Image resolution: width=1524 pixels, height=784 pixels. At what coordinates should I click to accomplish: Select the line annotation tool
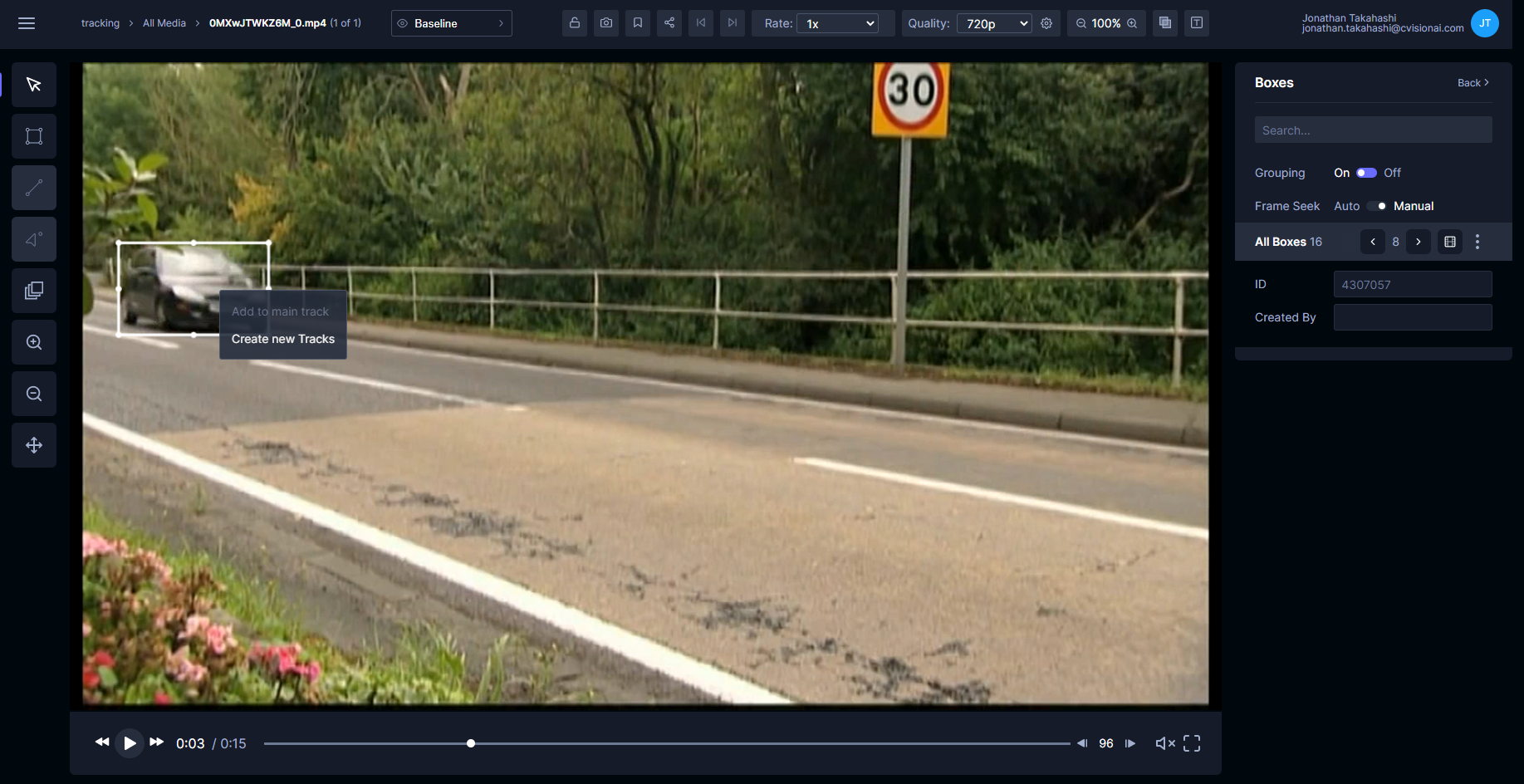click(x=34, y=188)
